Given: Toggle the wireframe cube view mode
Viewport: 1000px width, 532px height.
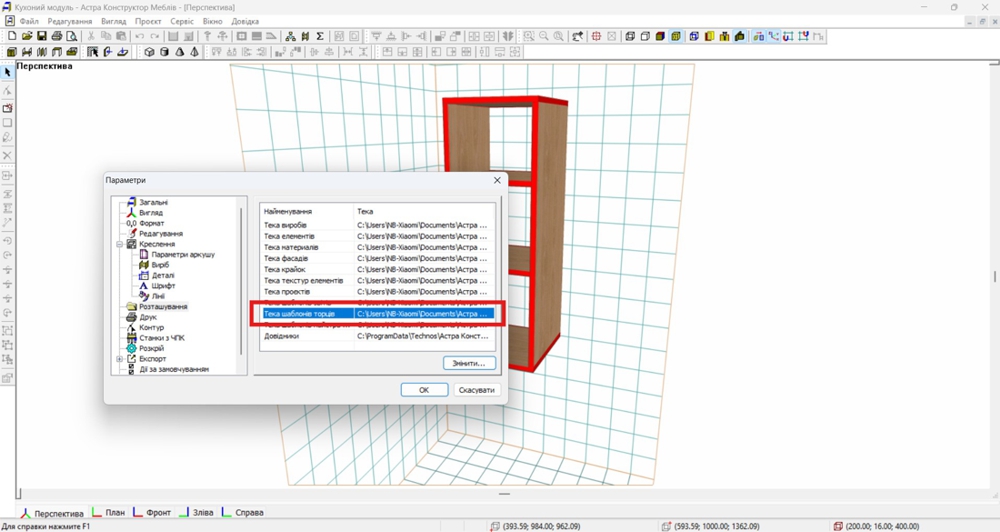Looking at the screenshot, I should [x=629, y=36].
